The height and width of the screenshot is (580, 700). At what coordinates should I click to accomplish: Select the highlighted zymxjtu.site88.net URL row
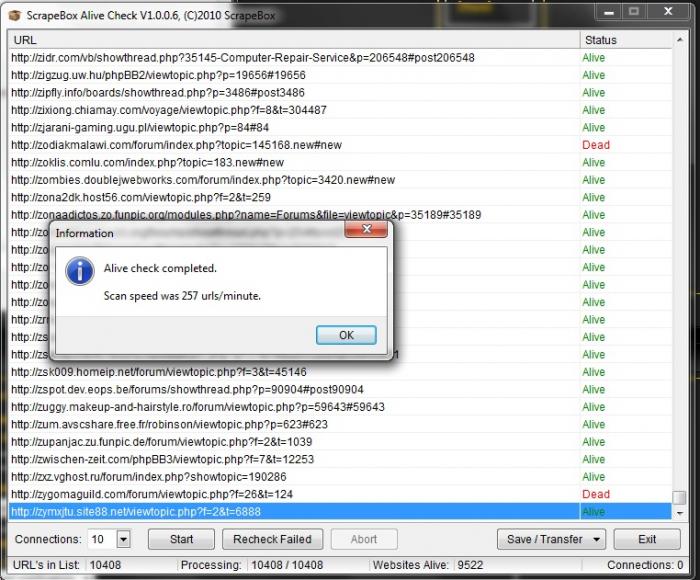coord(339,512)
